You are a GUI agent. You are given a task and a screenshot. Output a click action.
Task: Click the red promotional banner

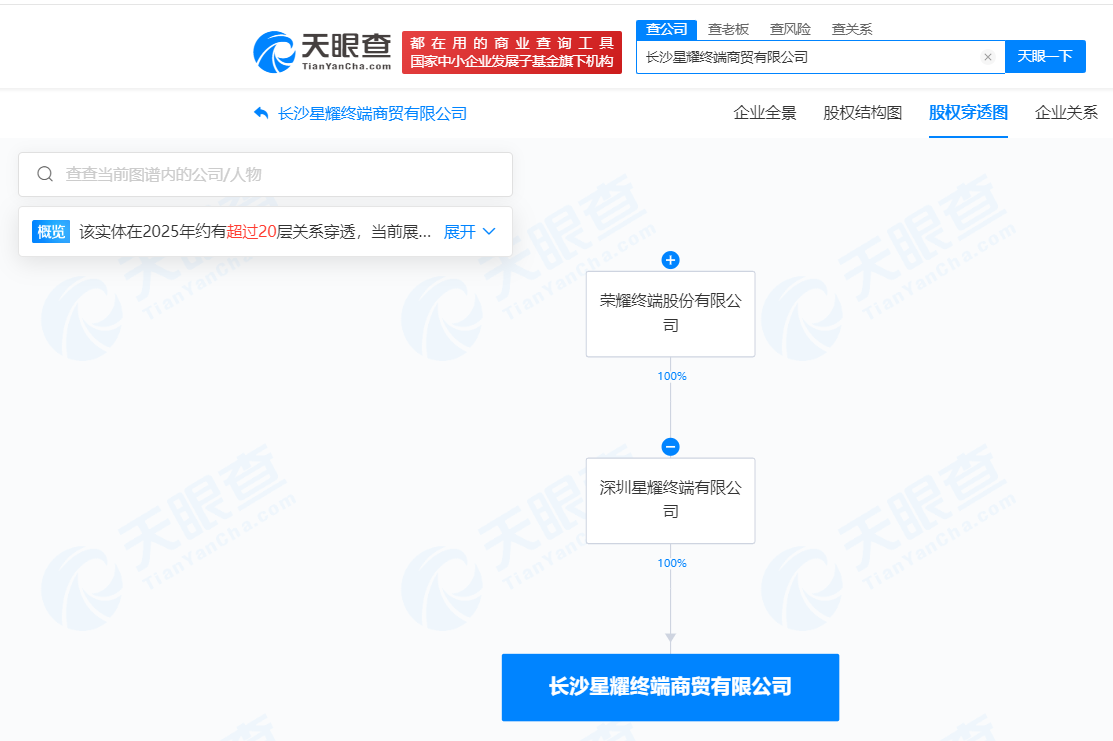(512, 53)
